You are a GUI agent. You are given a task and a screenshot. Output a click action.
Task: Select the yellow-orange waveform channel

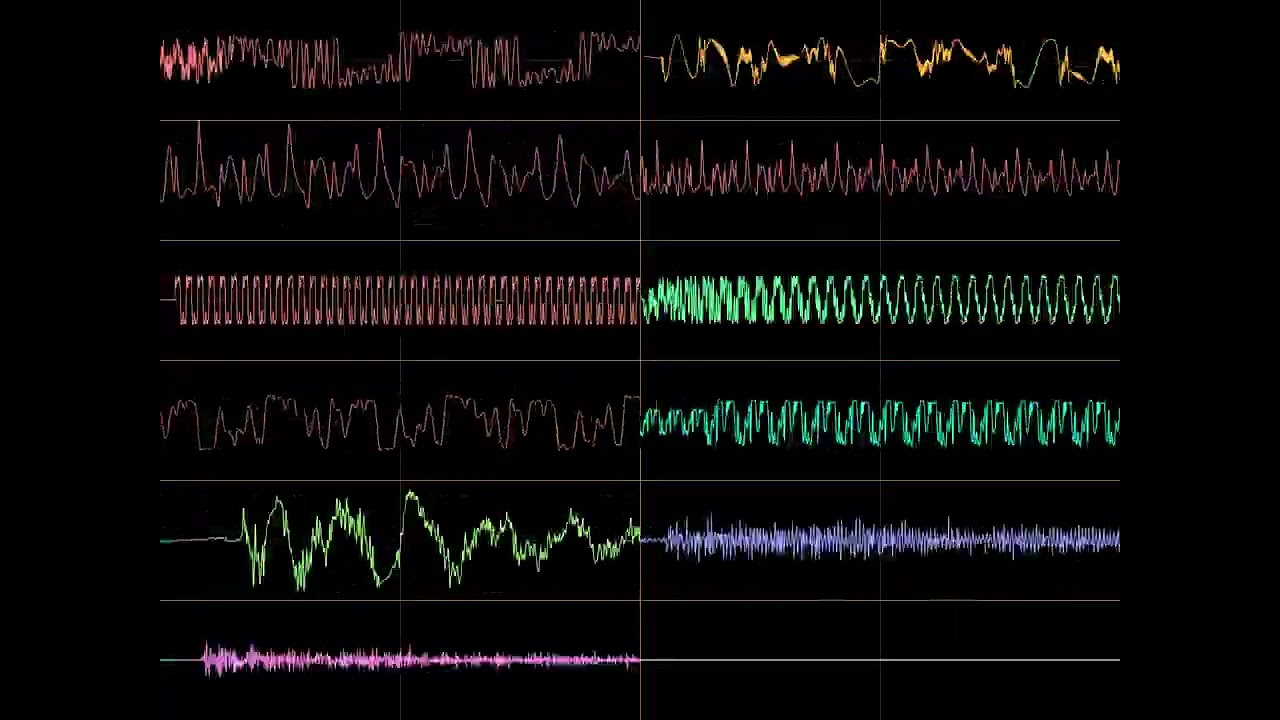pos(880,60)
